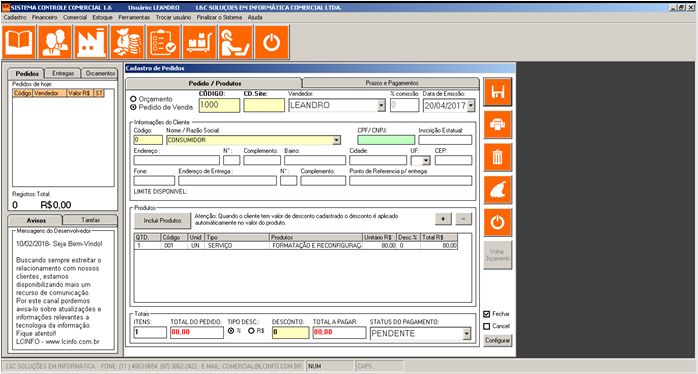Switch to the Pedido / Produtos tab

click(215, 83)
